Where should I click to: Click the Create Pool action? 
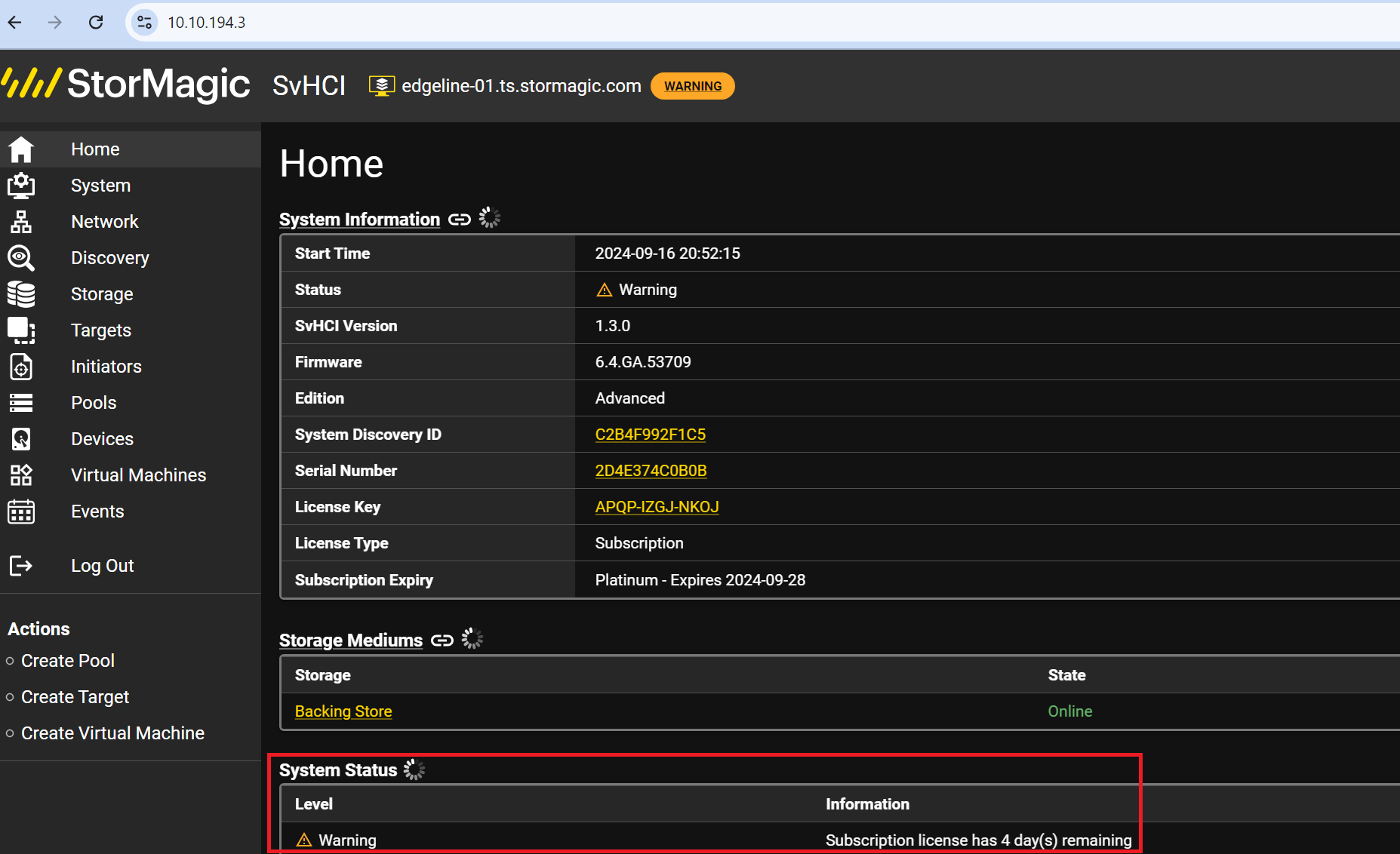coord(68,661)
